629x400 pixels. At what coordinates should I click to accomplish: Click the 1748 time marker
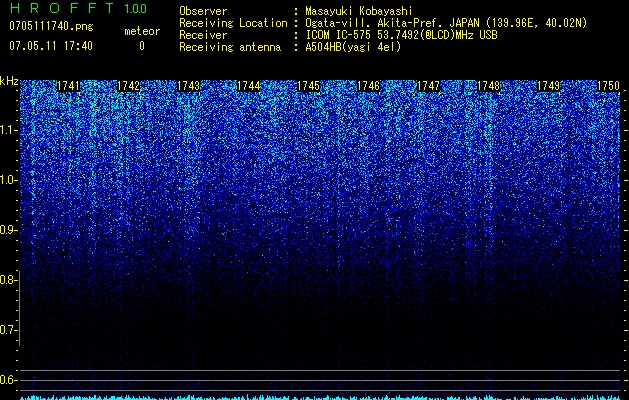[x=489, y=86]
